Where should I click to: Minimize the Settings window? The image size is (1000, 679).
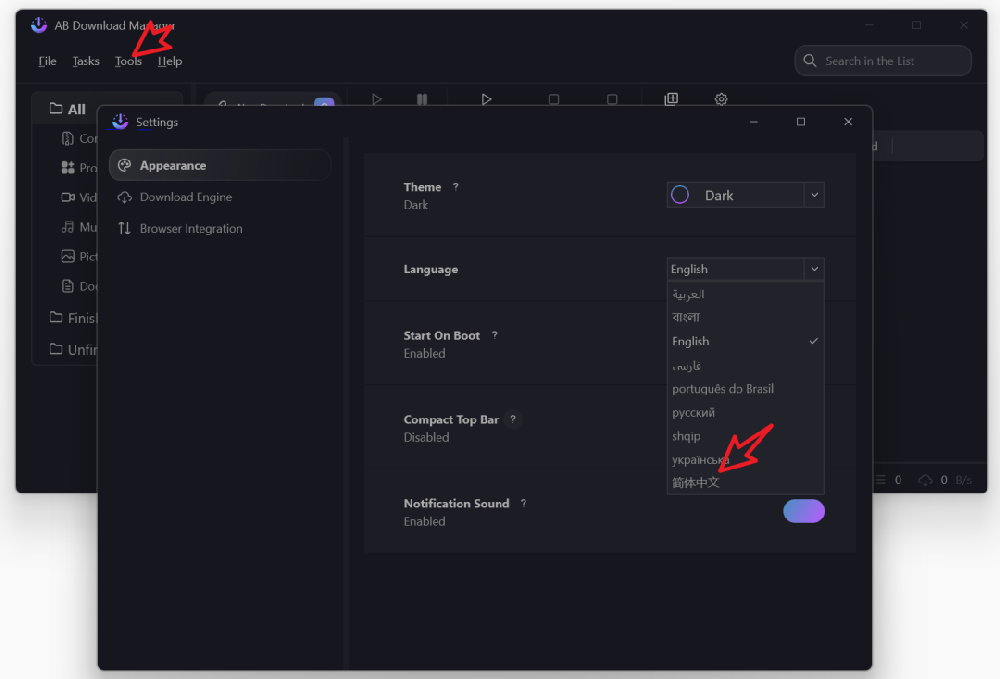[754, 122]
